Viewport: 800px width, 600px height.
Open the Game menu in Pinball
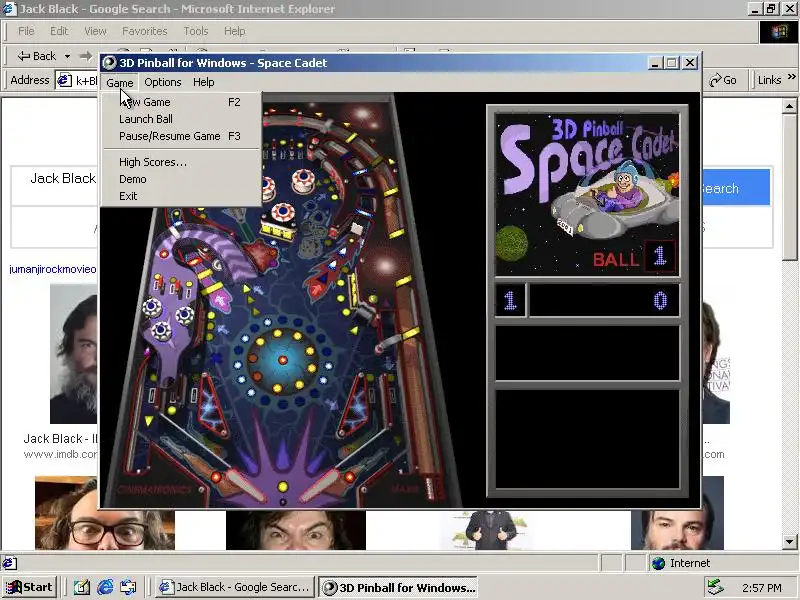(120, 82)
